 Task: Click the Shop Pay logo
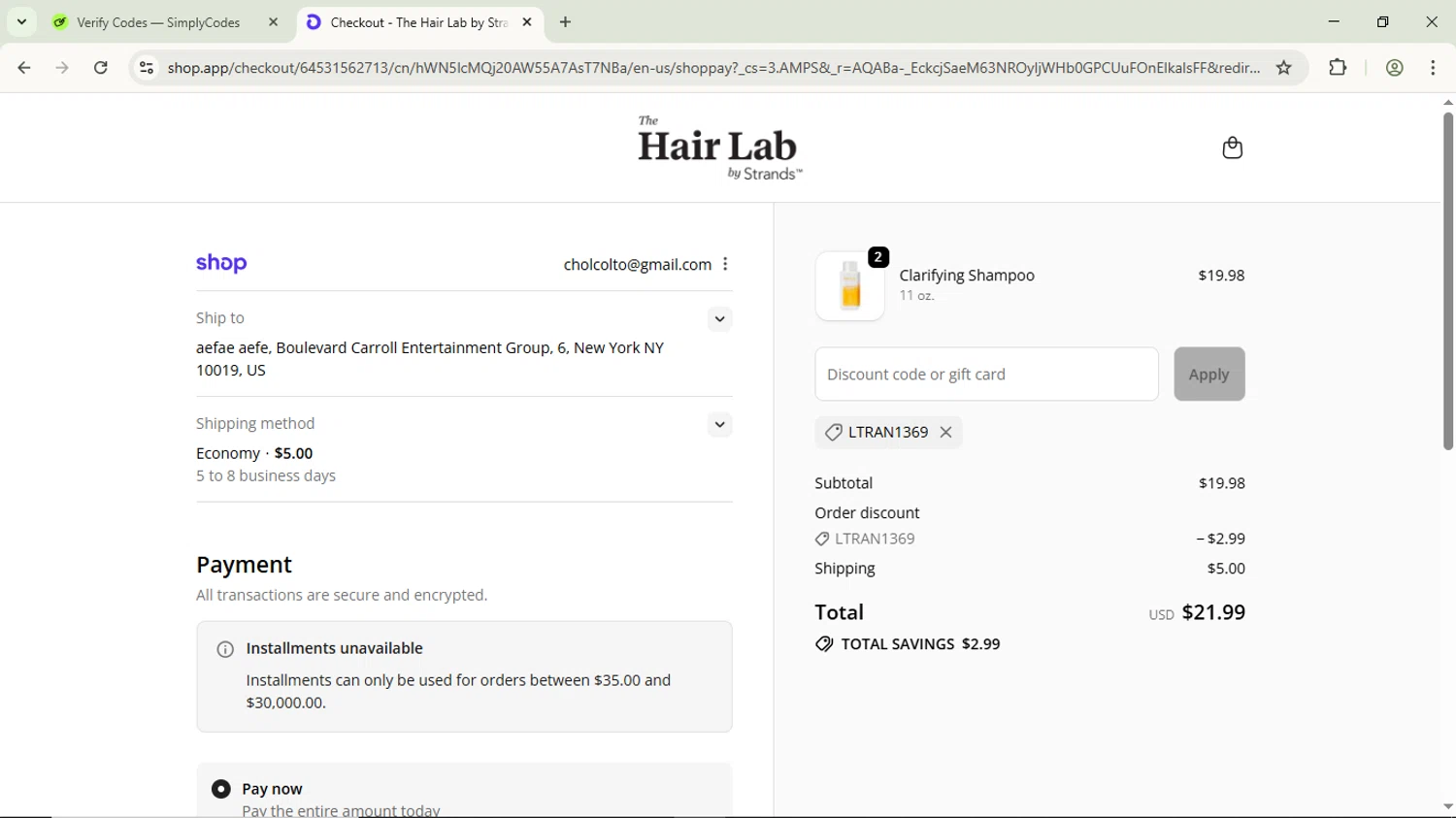[x=221, y=264]
